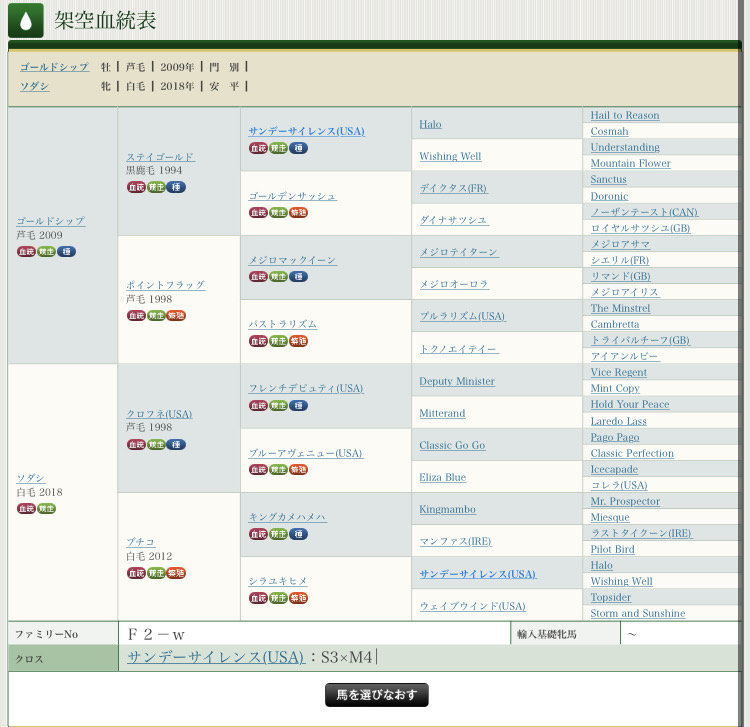
Task: Click the 繁殖 badge under ゴールデンサッシュ
Action: [298, 212]
